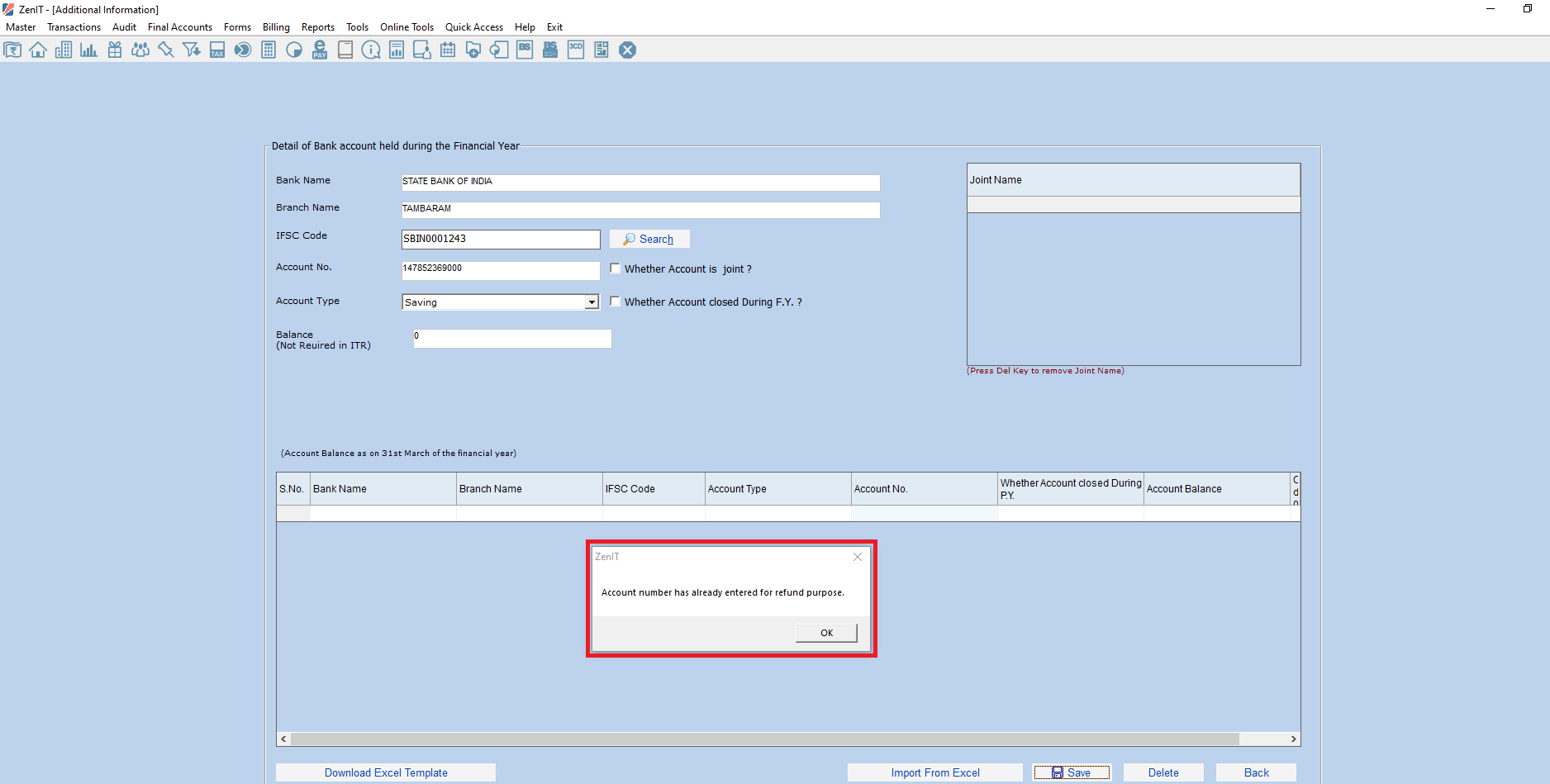
Task: Click Download Excel Template button
Action: (386, 772)
